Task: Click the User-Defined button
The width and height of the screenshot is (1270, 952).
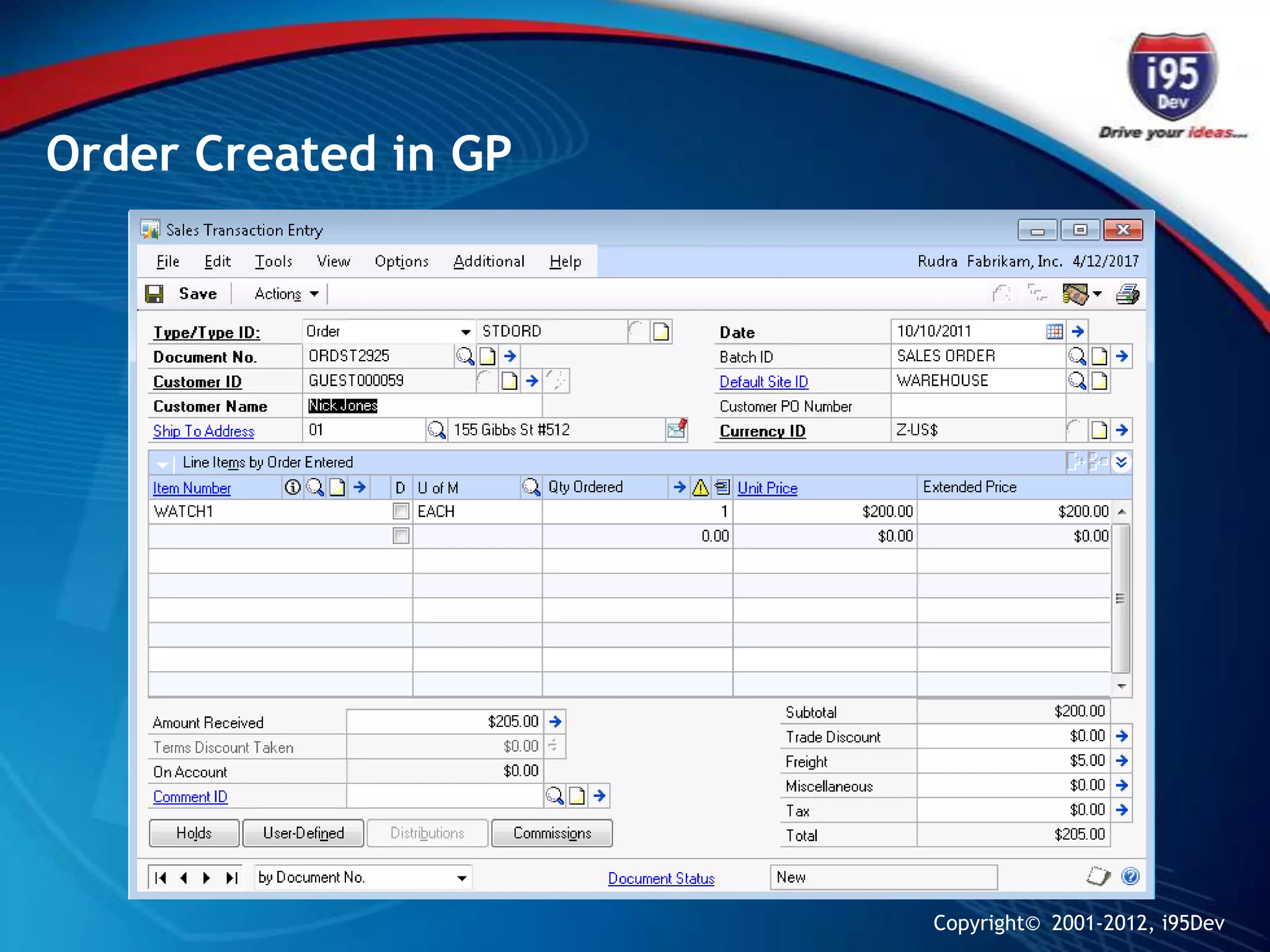Action: pos(303,833)
